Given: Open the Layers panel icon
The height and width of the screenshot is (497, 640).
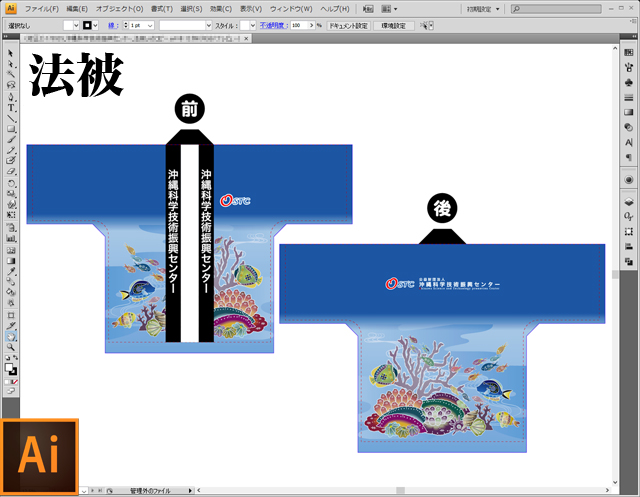Looking at the screenshot, I should [629, 202].
